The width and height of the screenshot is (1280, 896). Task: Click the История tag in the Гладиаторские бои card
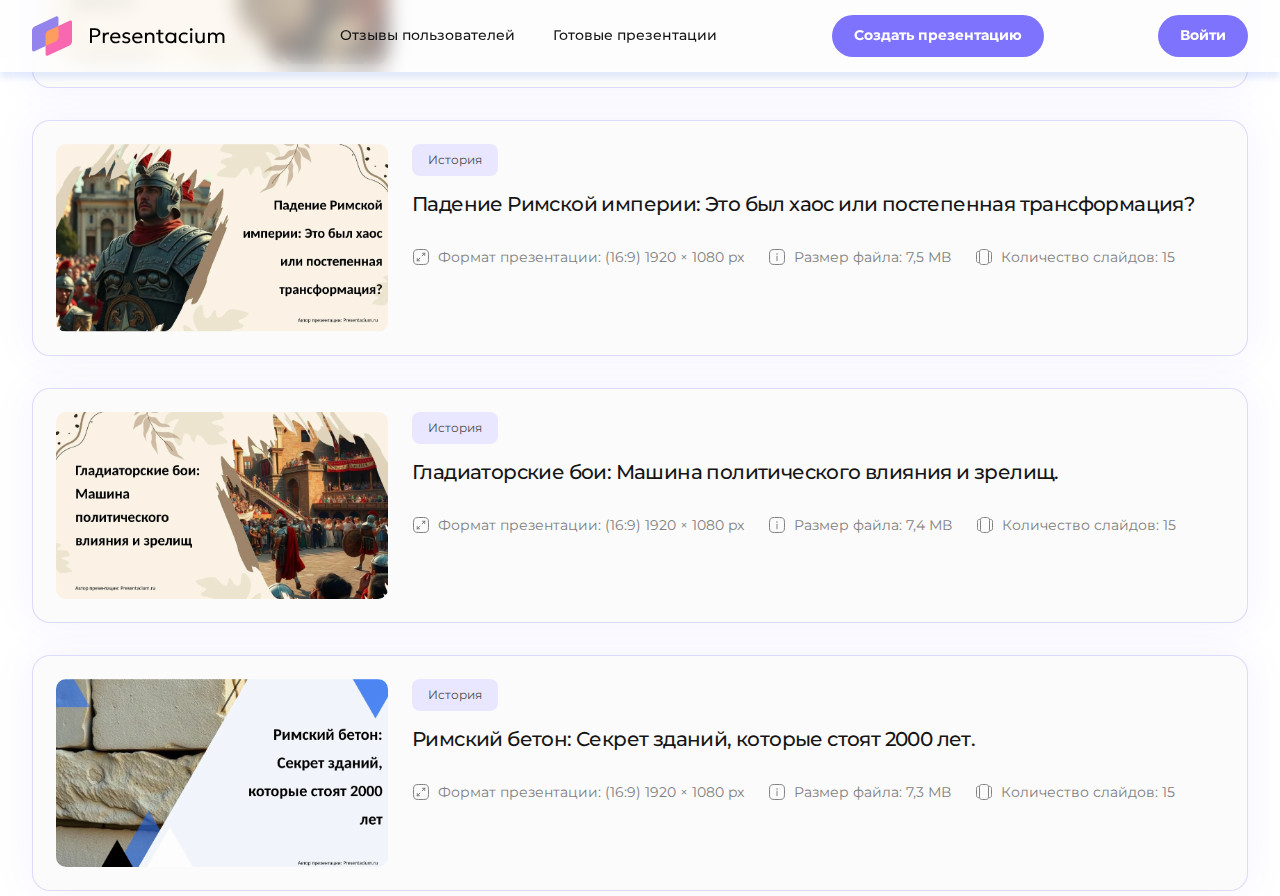coord(455,428)
